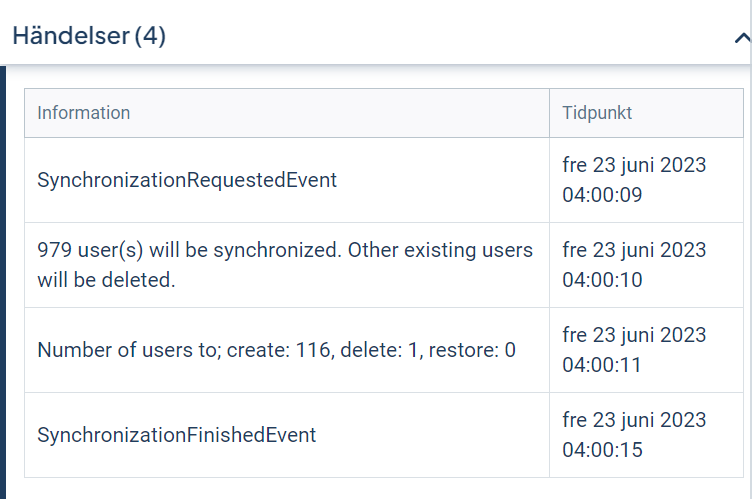The image size is (752, 499).
Task: Click timestamp fre 23 juni 2023 04:00:10
Action: click(634, 265)
